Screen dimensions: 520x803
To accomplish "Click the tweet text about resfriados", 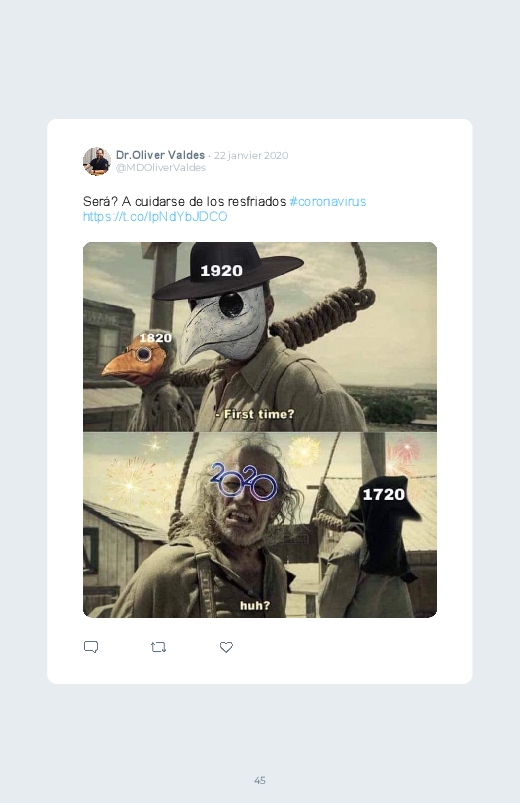I will [x=184, y=201].
